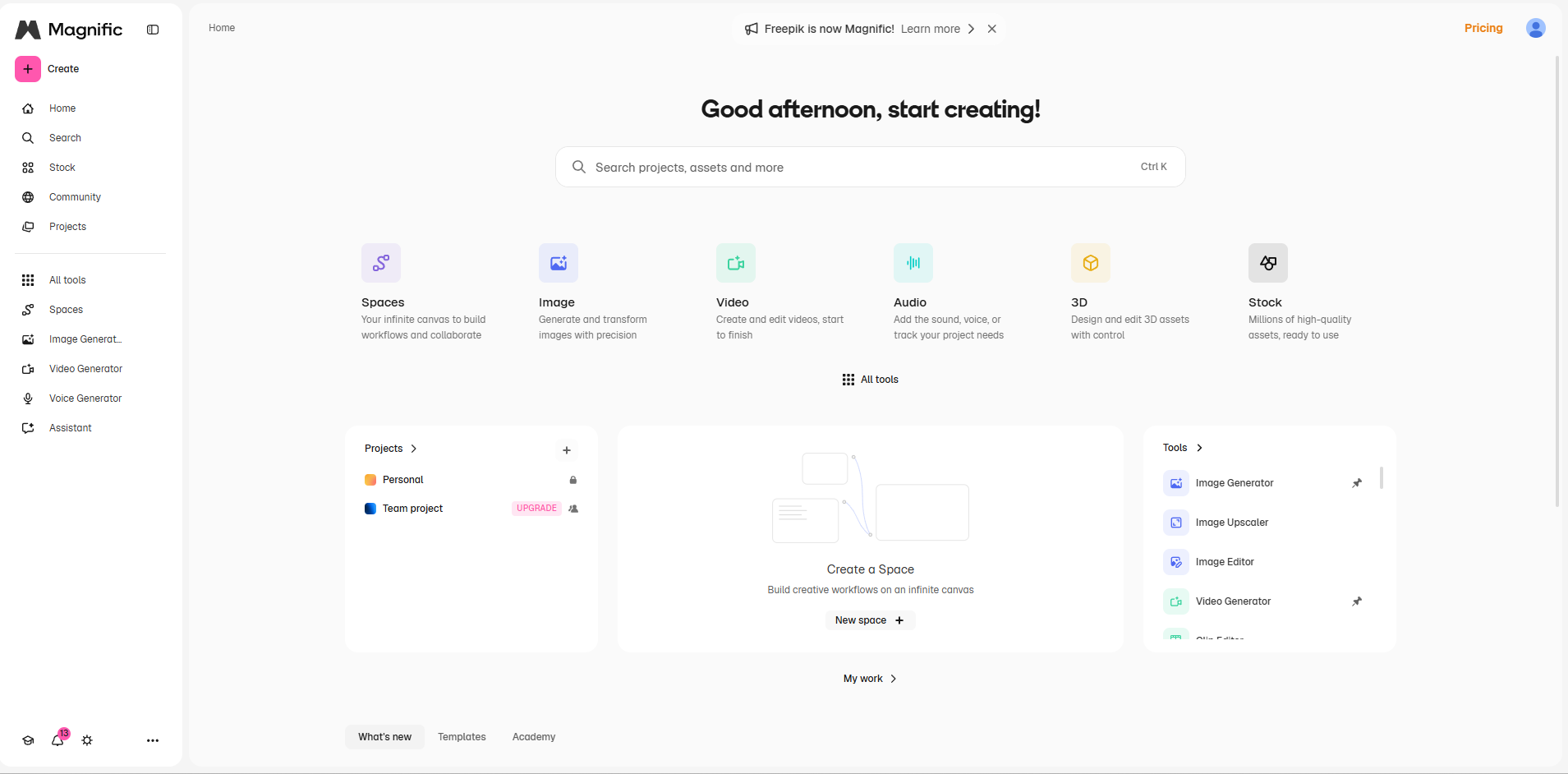Open notifications bell with badge
Screen dimensions: 1568x774
tap(58, 739)
